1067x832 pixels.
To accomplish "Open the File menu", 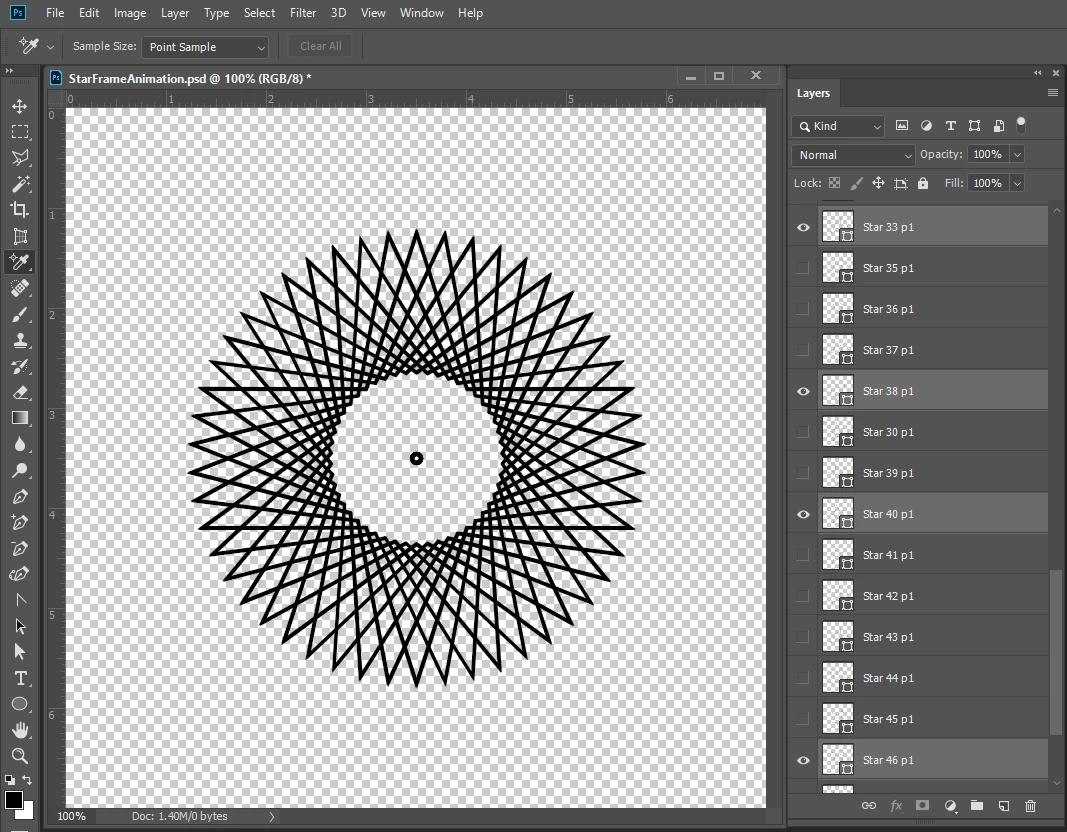I will (x=55, y=13).
